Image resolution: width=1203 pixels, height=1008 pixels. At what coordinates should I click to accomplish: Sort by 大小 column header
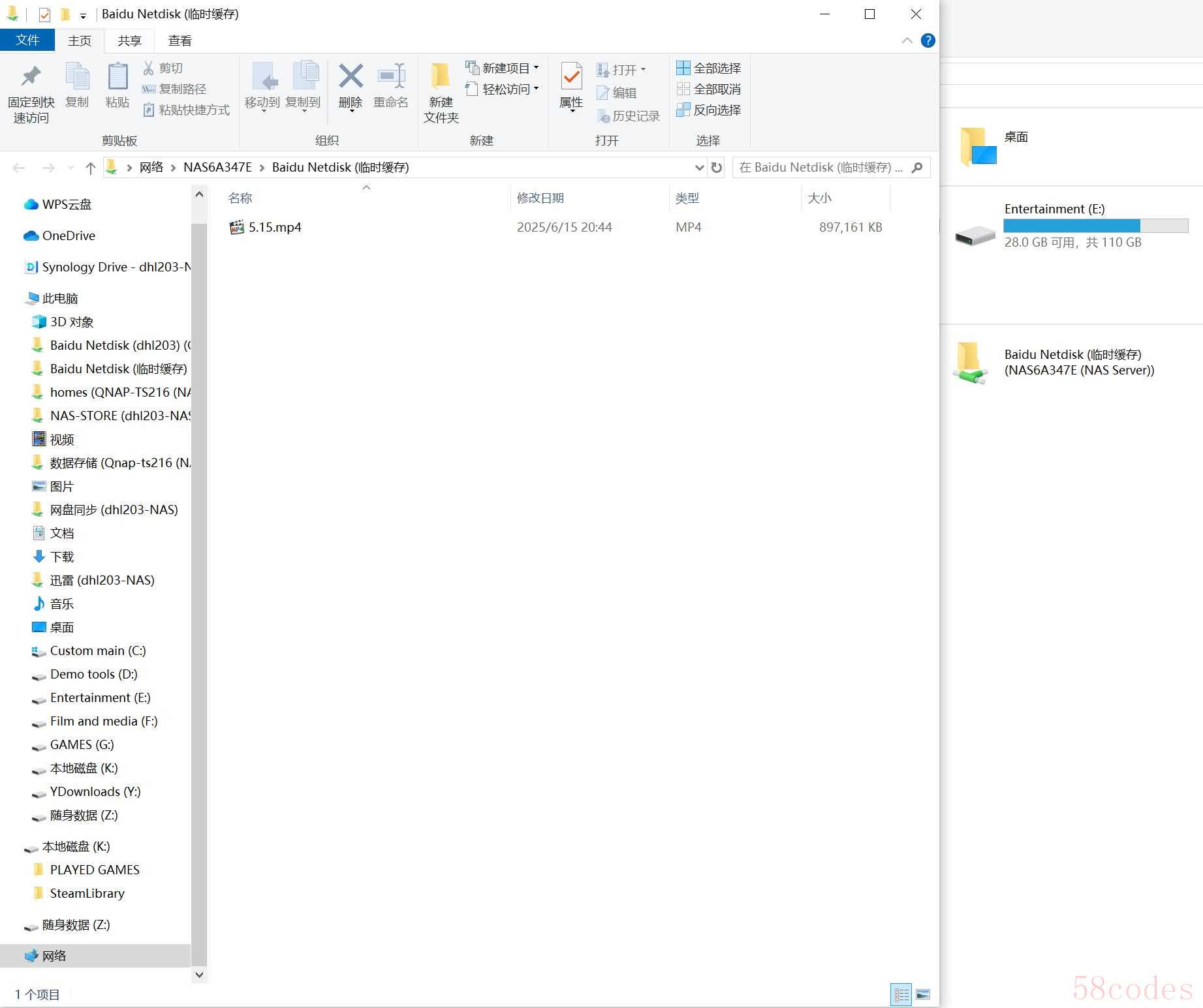pos(819,198)
